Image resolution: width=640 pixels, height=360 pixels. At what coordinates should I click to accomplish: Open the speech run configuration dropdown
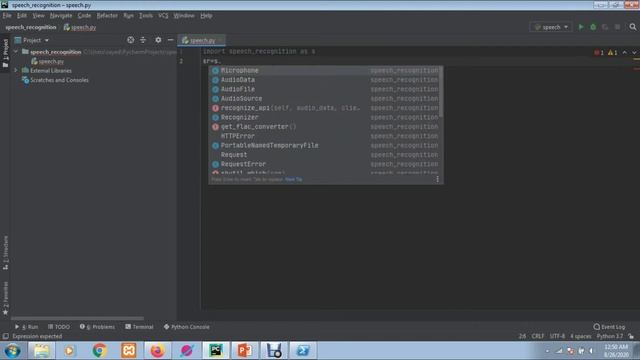pyautogui.click(x=551, y=27)
